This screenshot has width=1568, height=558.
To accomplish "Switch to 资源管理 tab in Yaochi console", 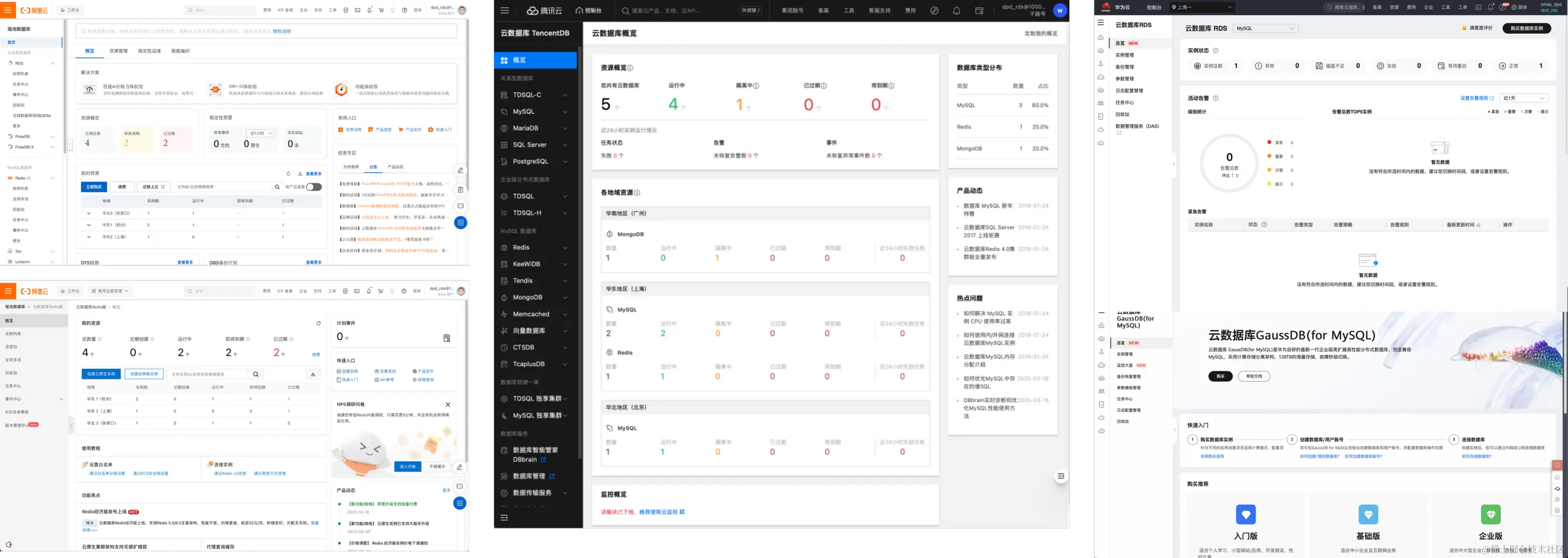I will tap(118, 51).
